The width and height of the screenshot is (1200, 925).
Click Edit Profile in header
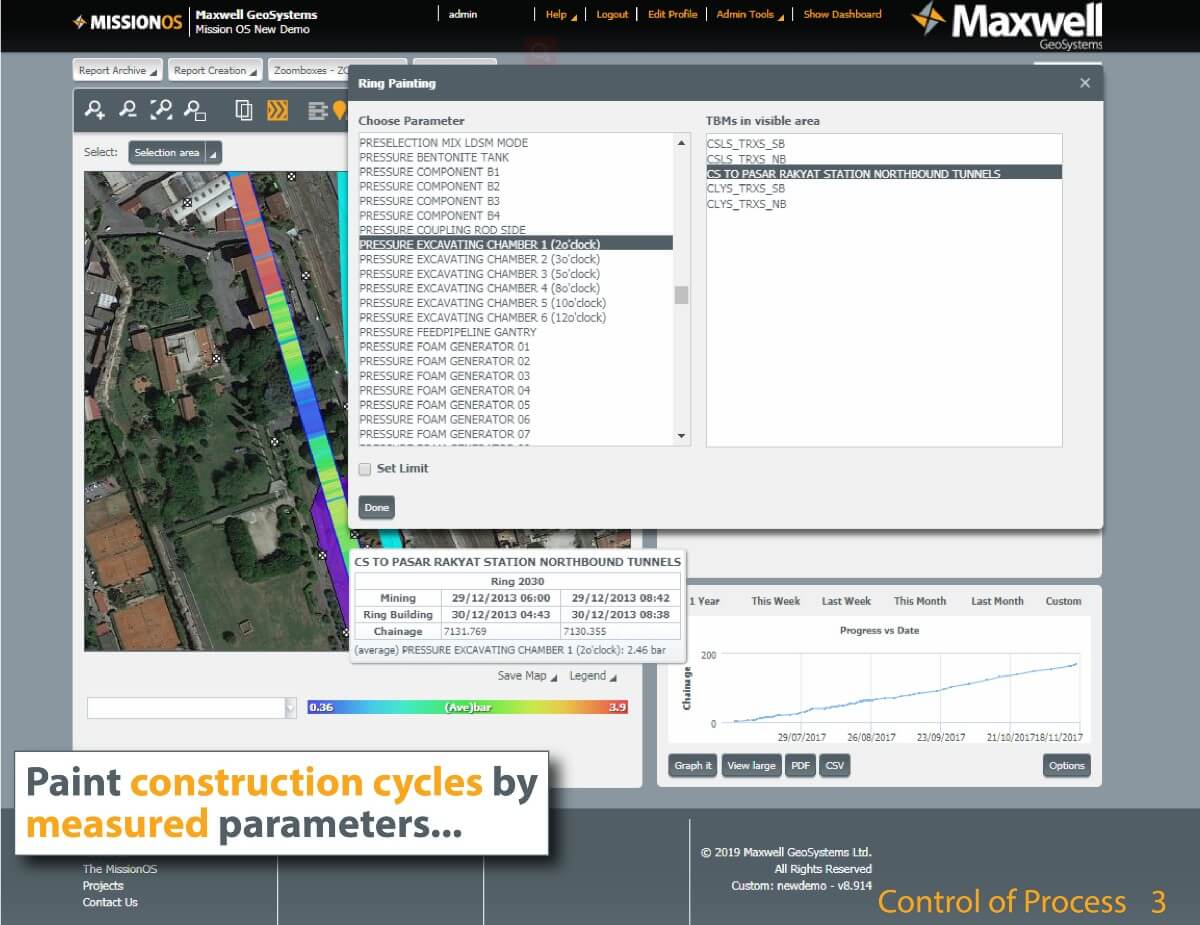(x=672, y=14)
